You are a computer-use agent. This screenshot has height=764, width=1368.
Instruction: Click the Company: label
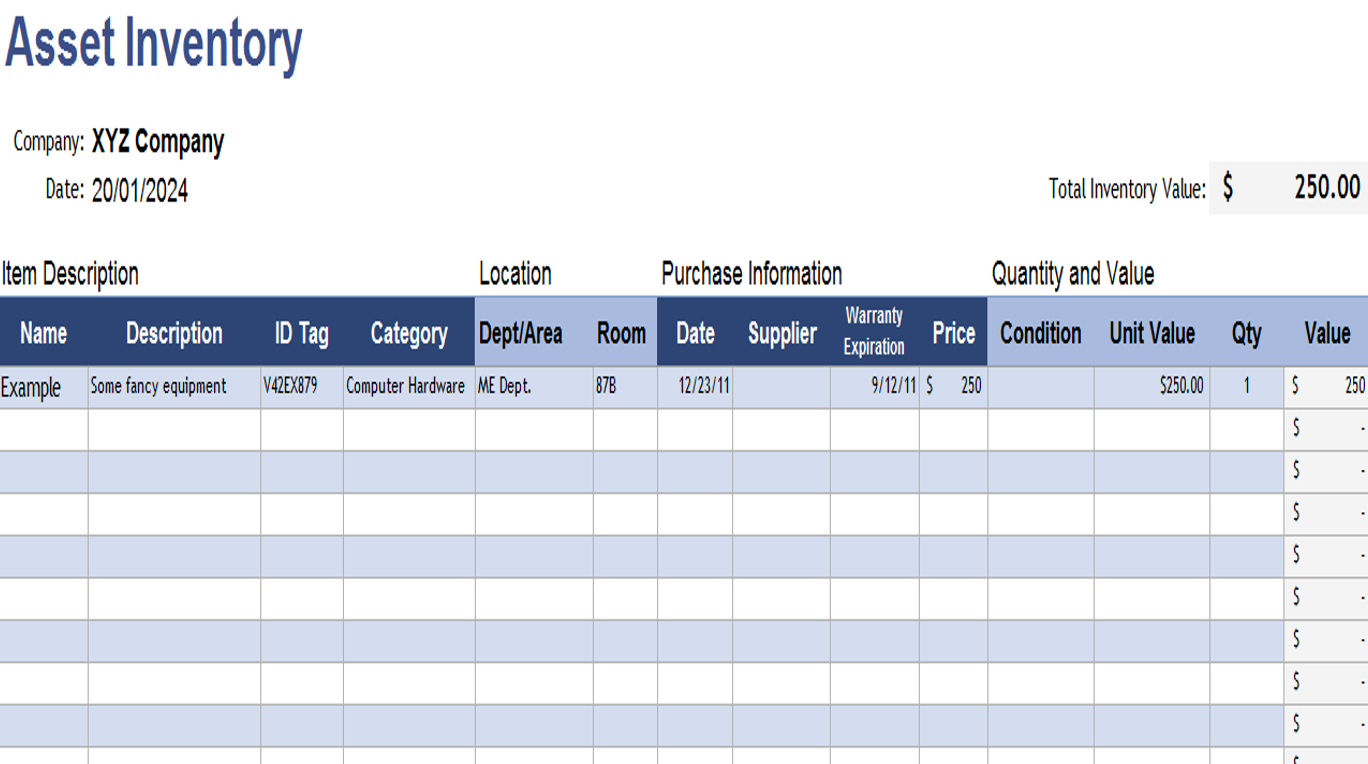[48, 142]
